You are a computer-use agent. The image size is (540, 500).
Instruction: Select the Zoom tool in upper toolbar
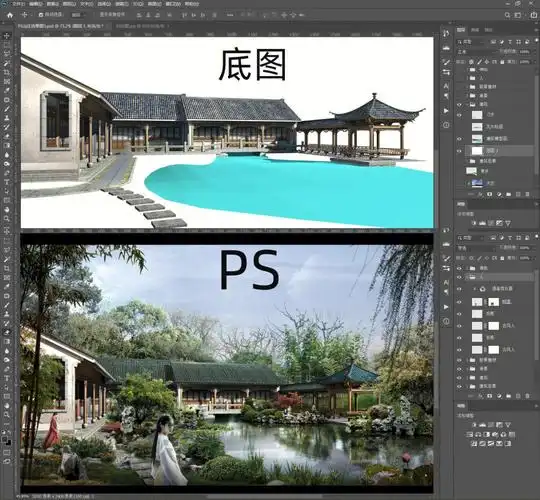[7, 219]
